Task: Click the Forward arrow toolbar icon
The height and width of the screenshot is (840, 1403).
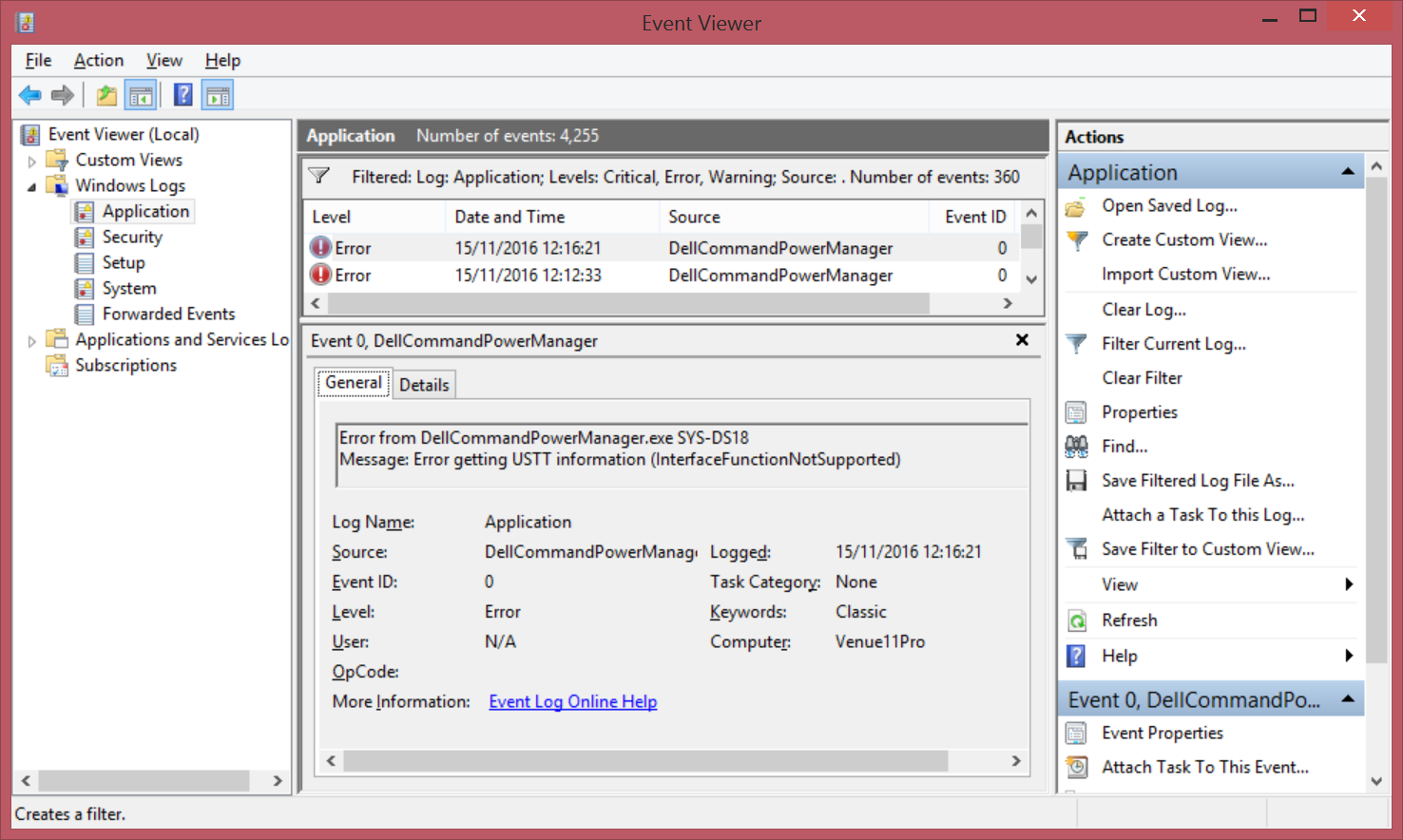Action: tap(63, 95)
